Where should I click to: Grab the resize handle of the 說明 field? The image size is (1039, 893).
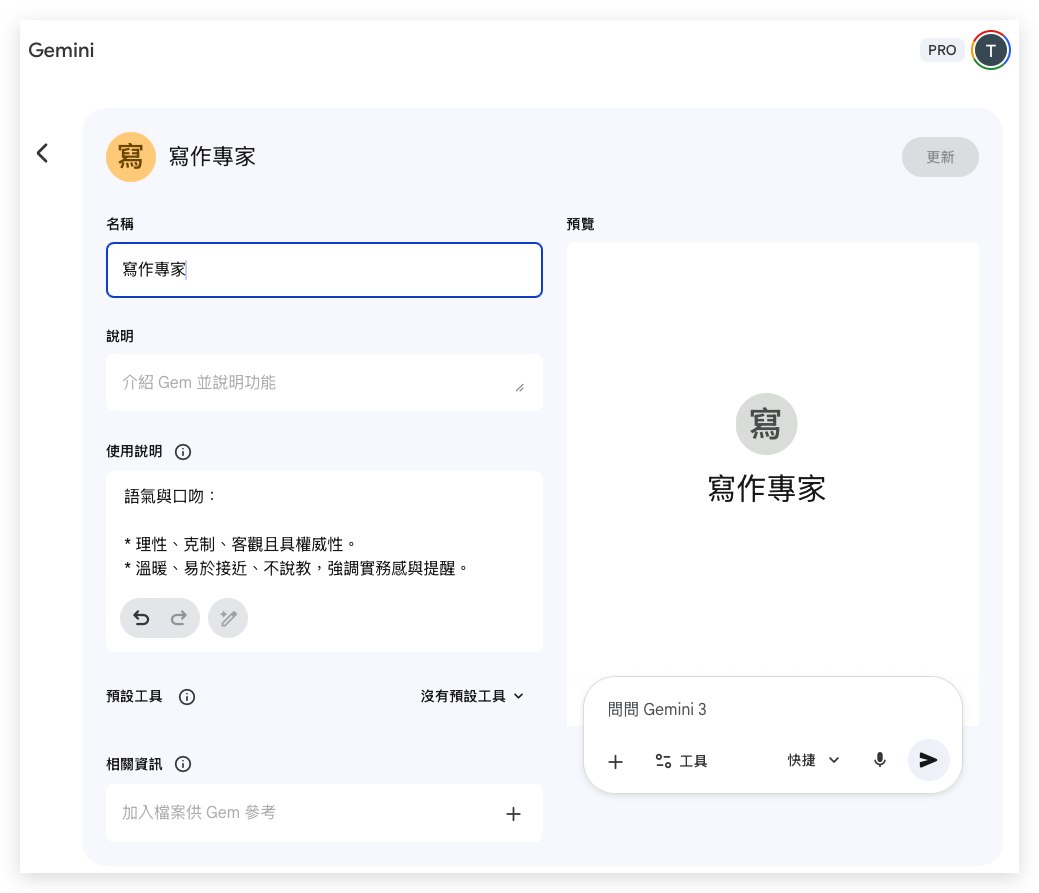[x=520, y=388]
